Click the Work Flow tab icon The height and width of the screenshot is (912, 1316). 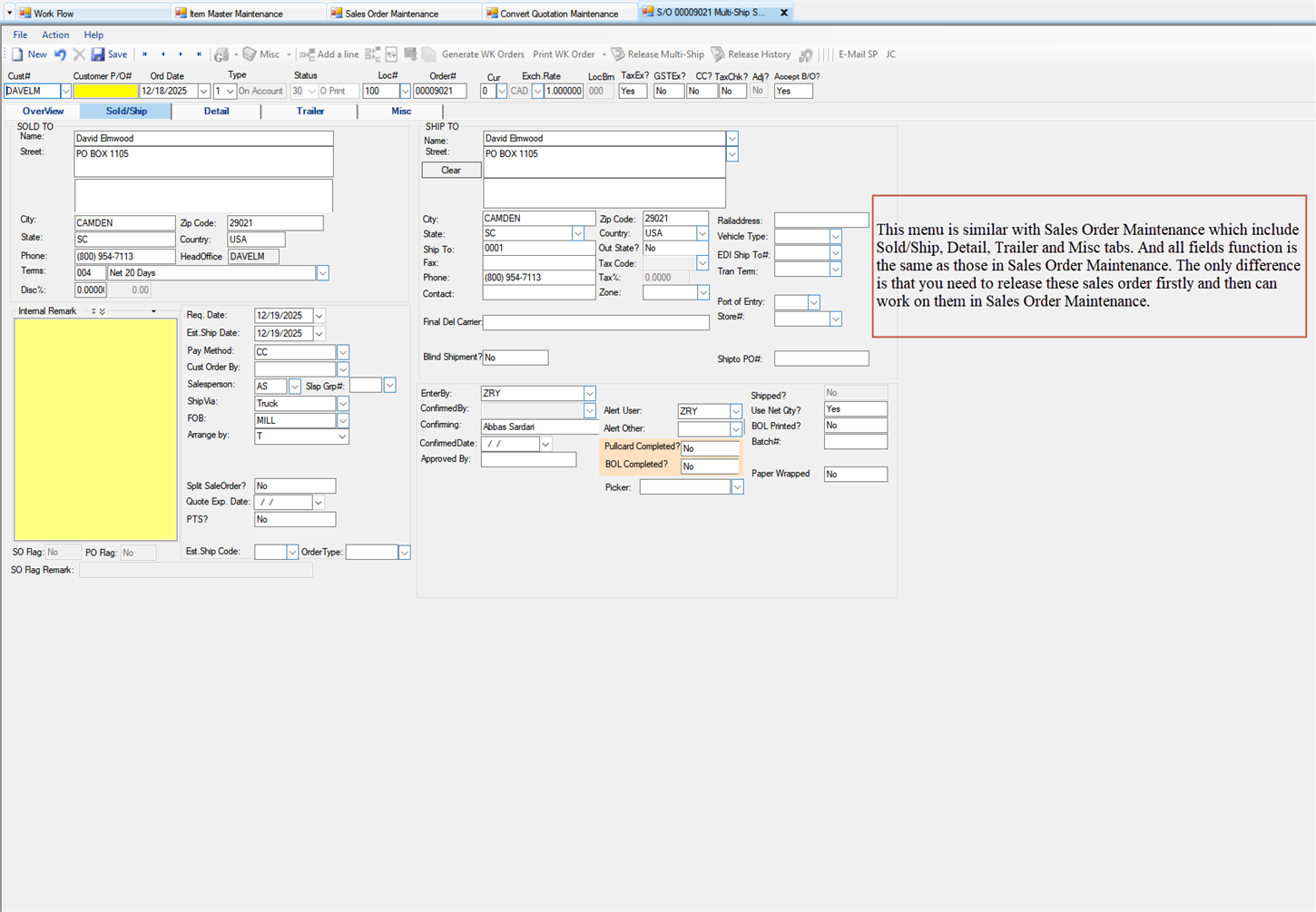coord(25,14)
